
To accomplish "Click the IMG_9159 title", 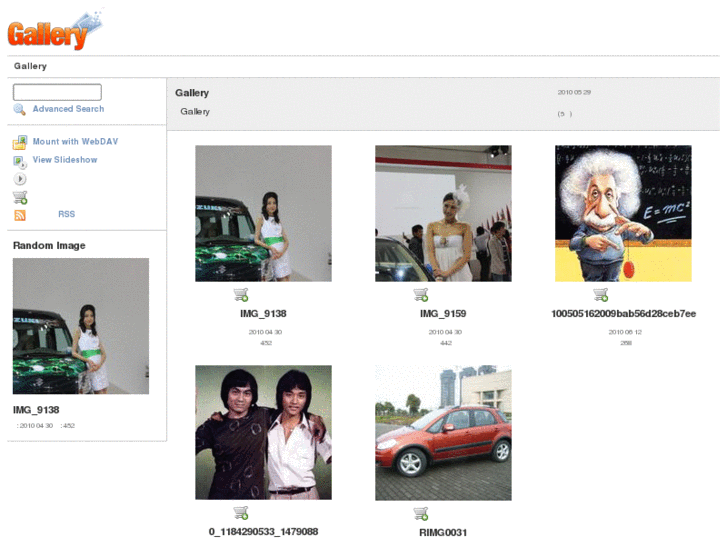I will (443, 314).
